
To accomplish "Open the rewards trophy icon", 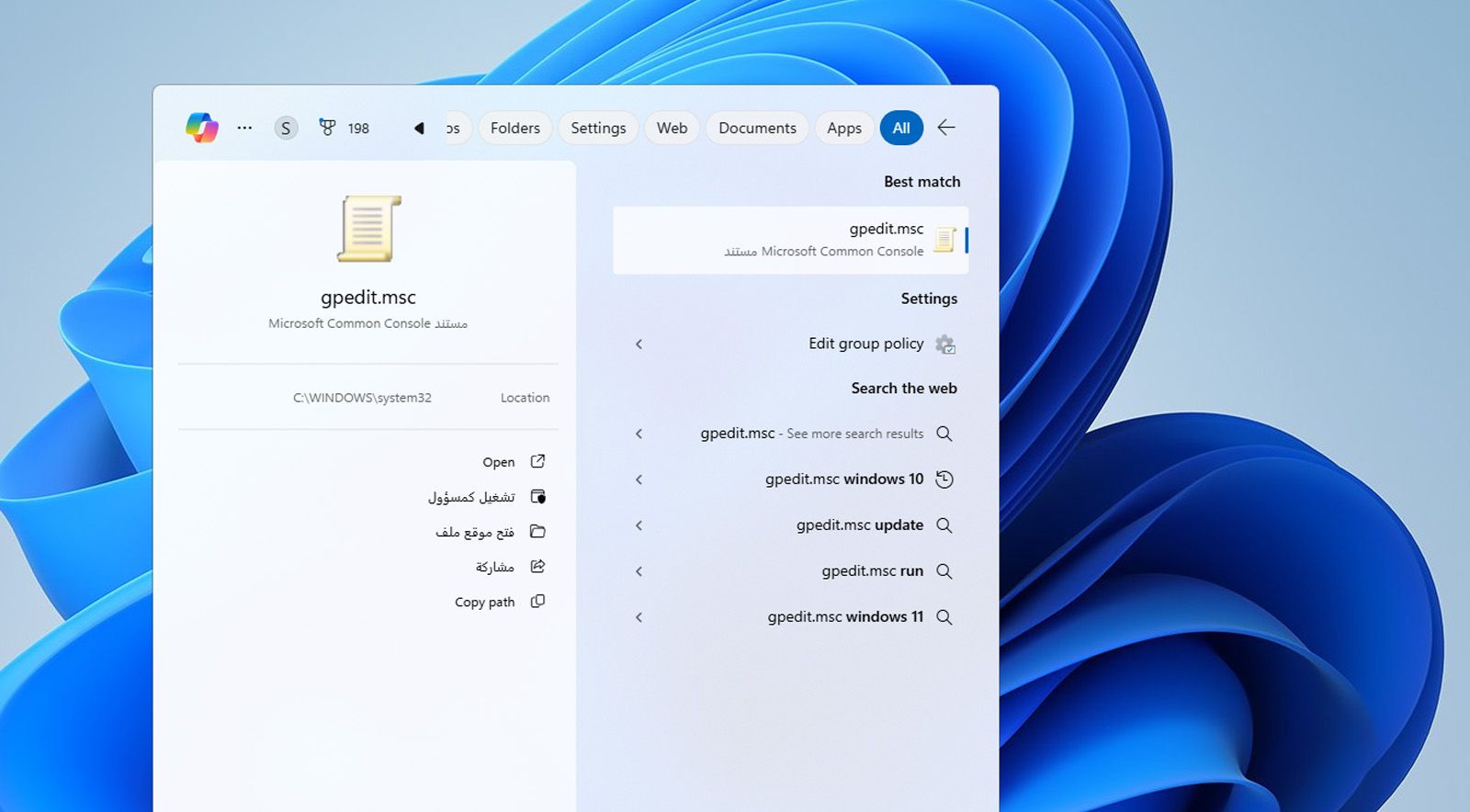I will (x=327, y=128).
